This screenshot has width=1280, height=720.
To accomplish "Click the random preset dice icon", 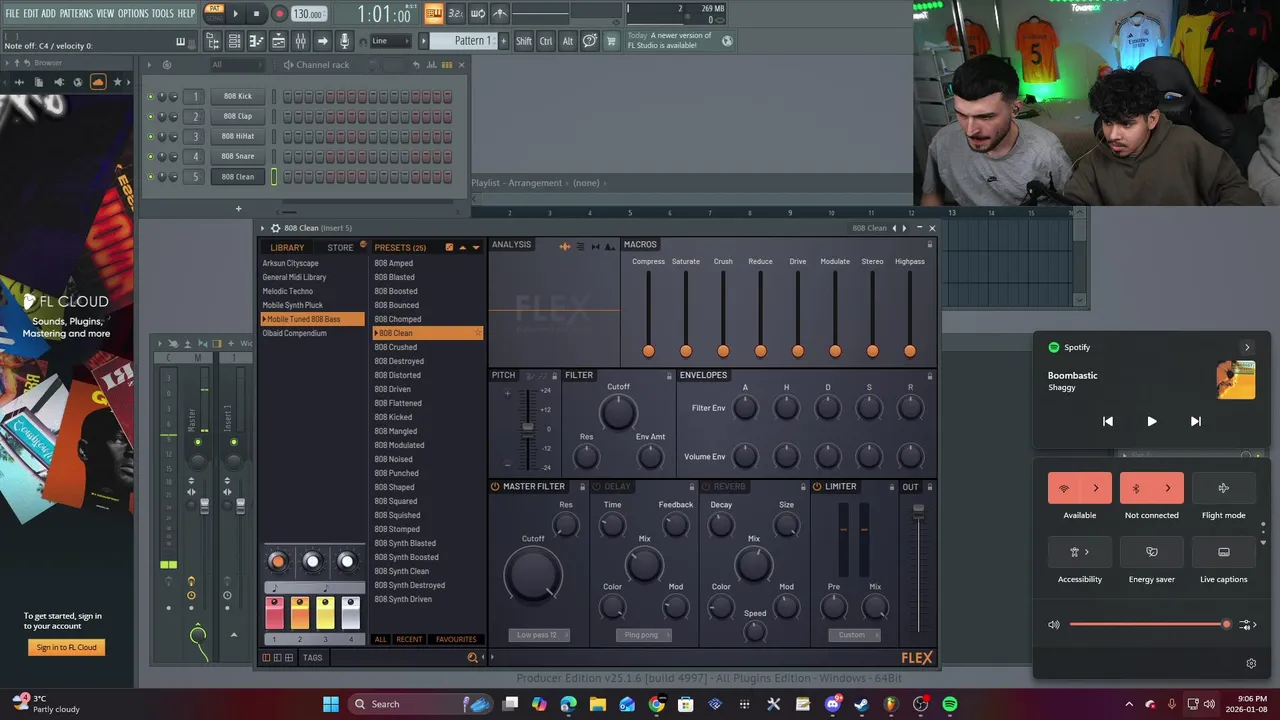I will (449, 247).
